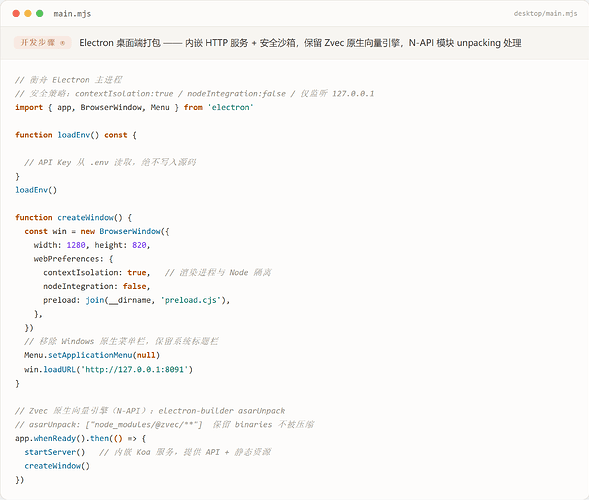The image size is (589, 500).
Task: Click the http://127.0.0.1:8091 URL string
Action: 134,370
